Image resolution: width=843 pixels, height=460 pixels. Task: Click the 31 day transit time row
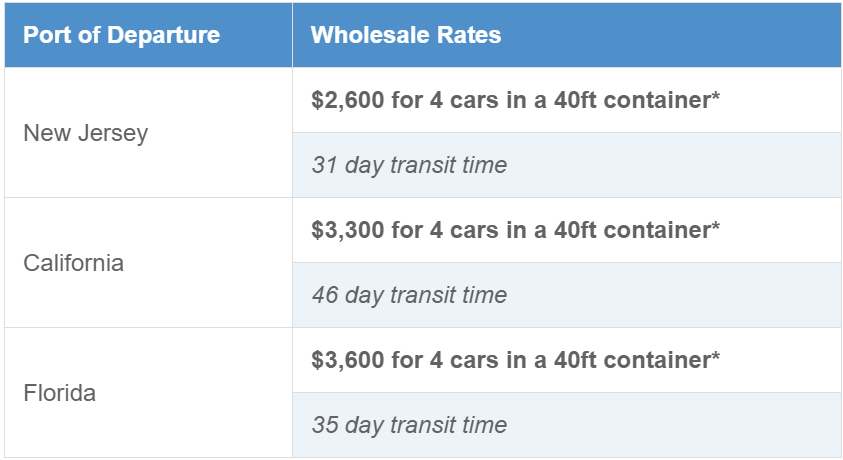[409, 165]
